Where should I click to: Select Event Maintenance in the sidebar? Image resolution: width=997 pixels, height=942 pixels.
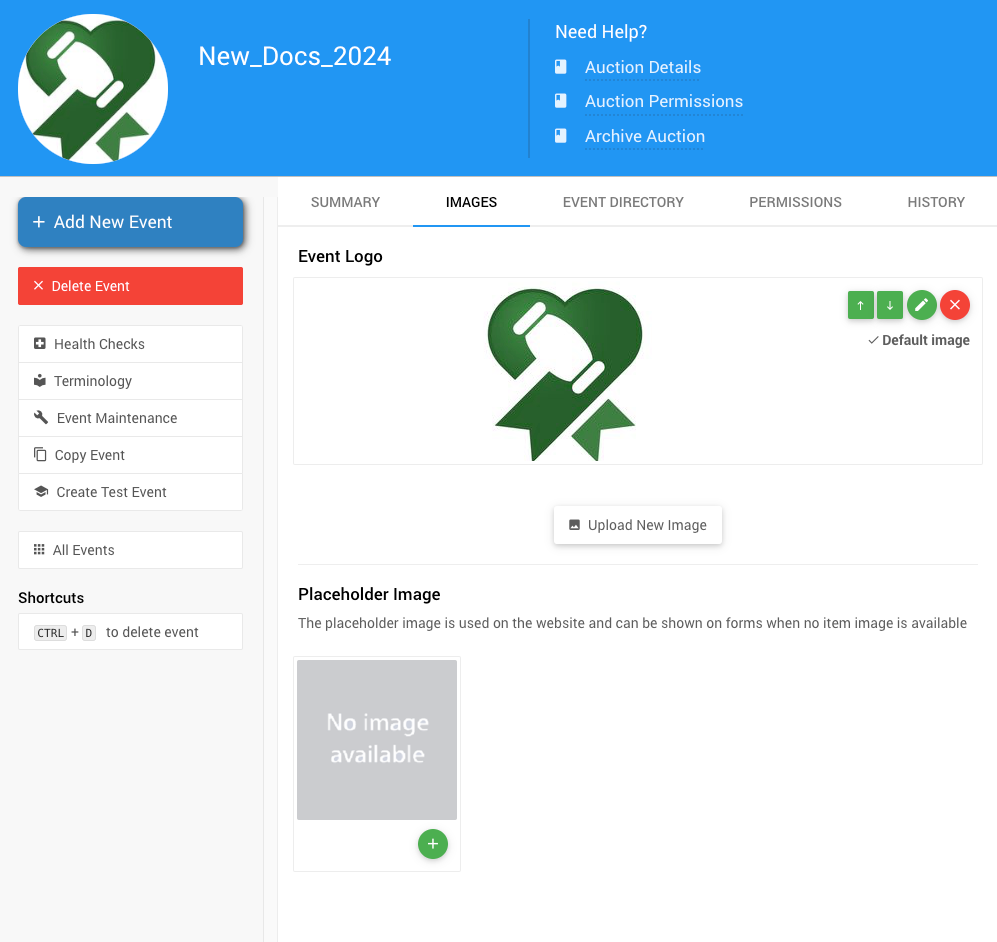pyautogui.click(x=130, y=418)
